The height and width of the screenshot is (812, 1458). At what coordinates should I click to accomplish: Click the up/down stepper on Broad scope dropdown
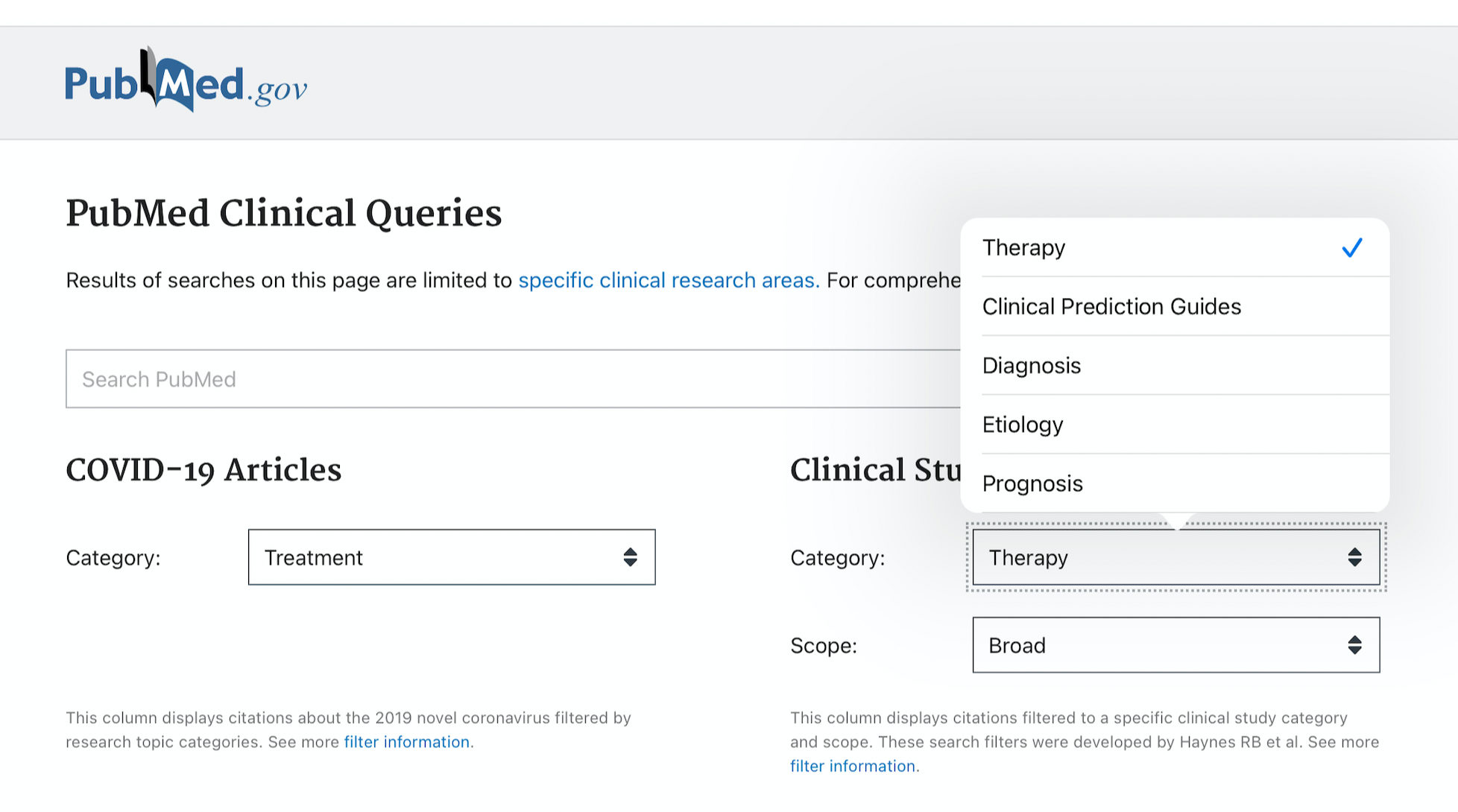pyautogui.click(x=1354, y=645)
